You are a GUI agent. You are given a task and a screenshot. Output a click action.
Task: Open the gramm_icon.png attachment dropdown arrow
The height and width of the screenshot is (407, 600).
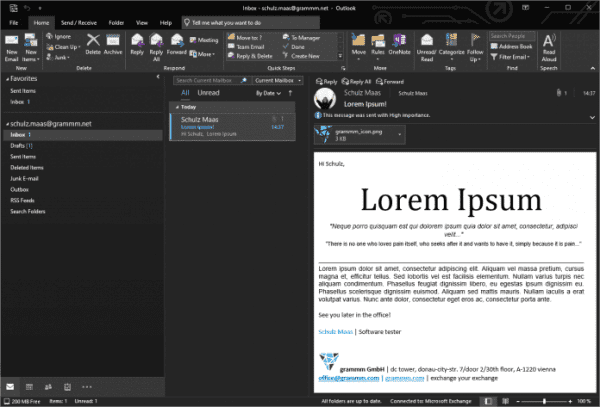pos(400,135)
